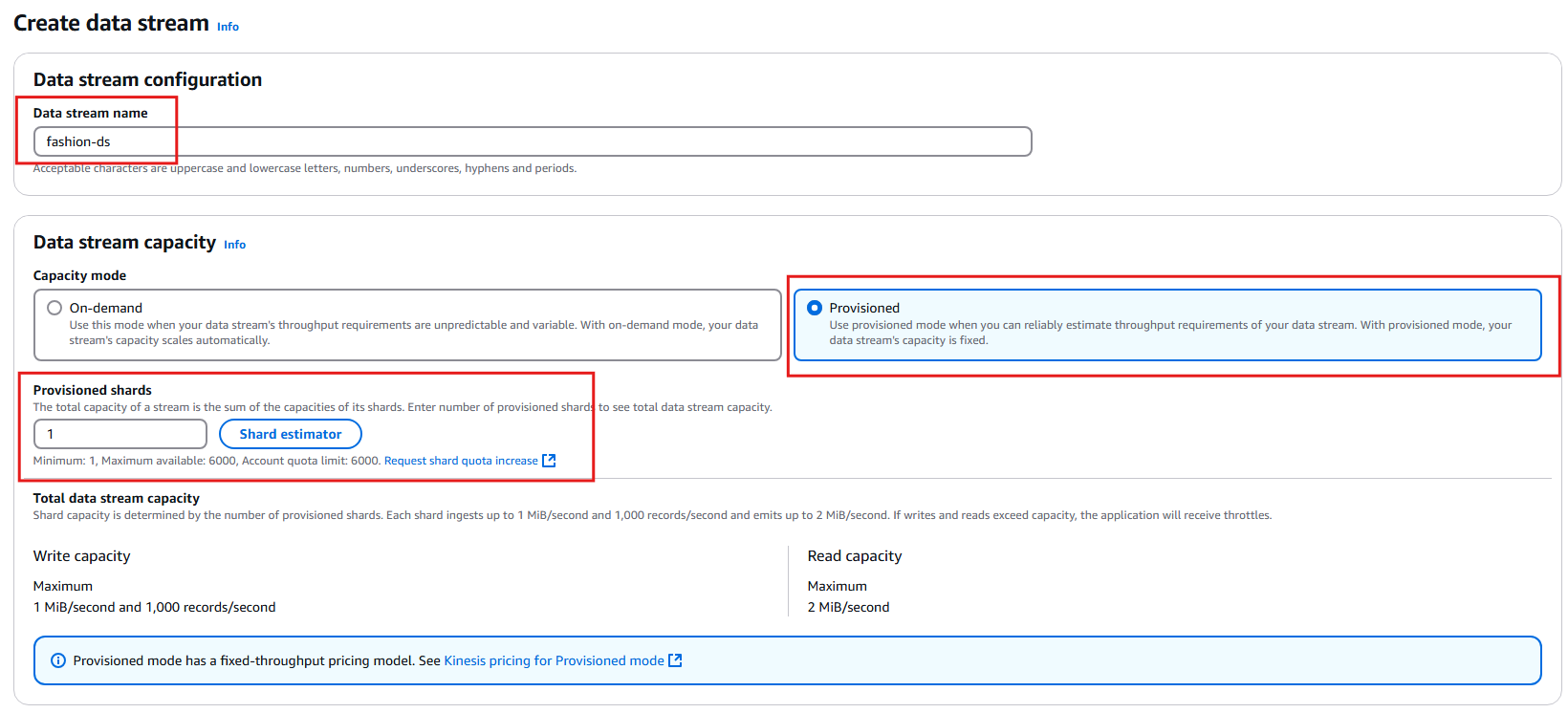Click the info circle icon in pricing banner
Viewport: 1568px width, 713px height.
point(58,660)
